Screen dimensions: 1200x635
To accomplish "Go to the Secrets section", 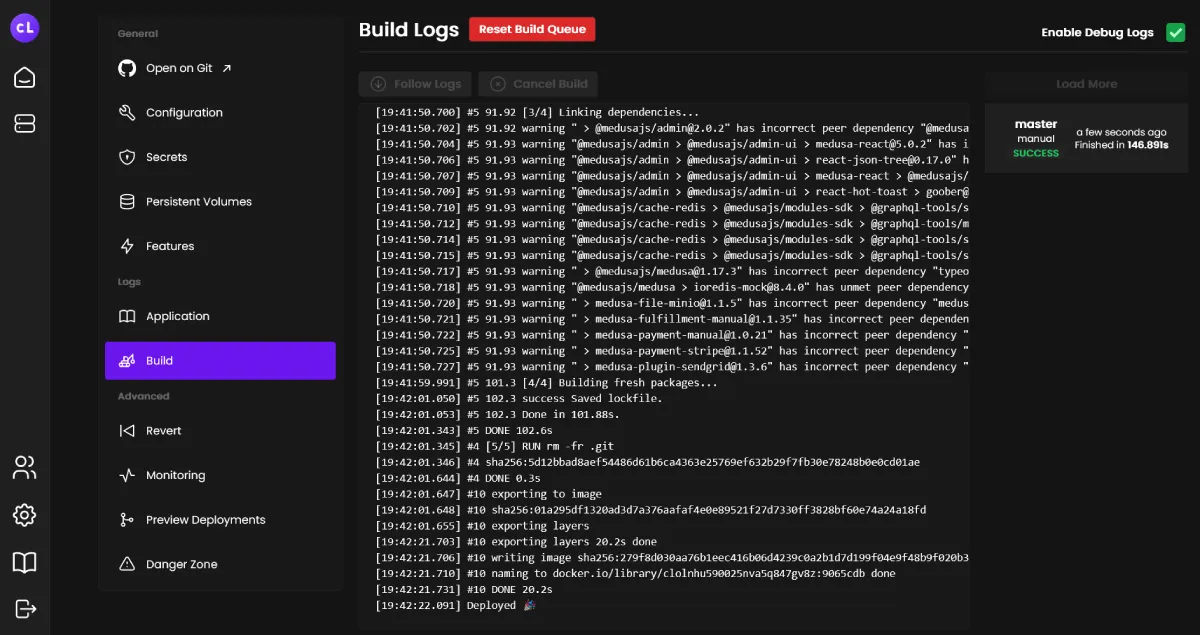I will pos(166,157).
